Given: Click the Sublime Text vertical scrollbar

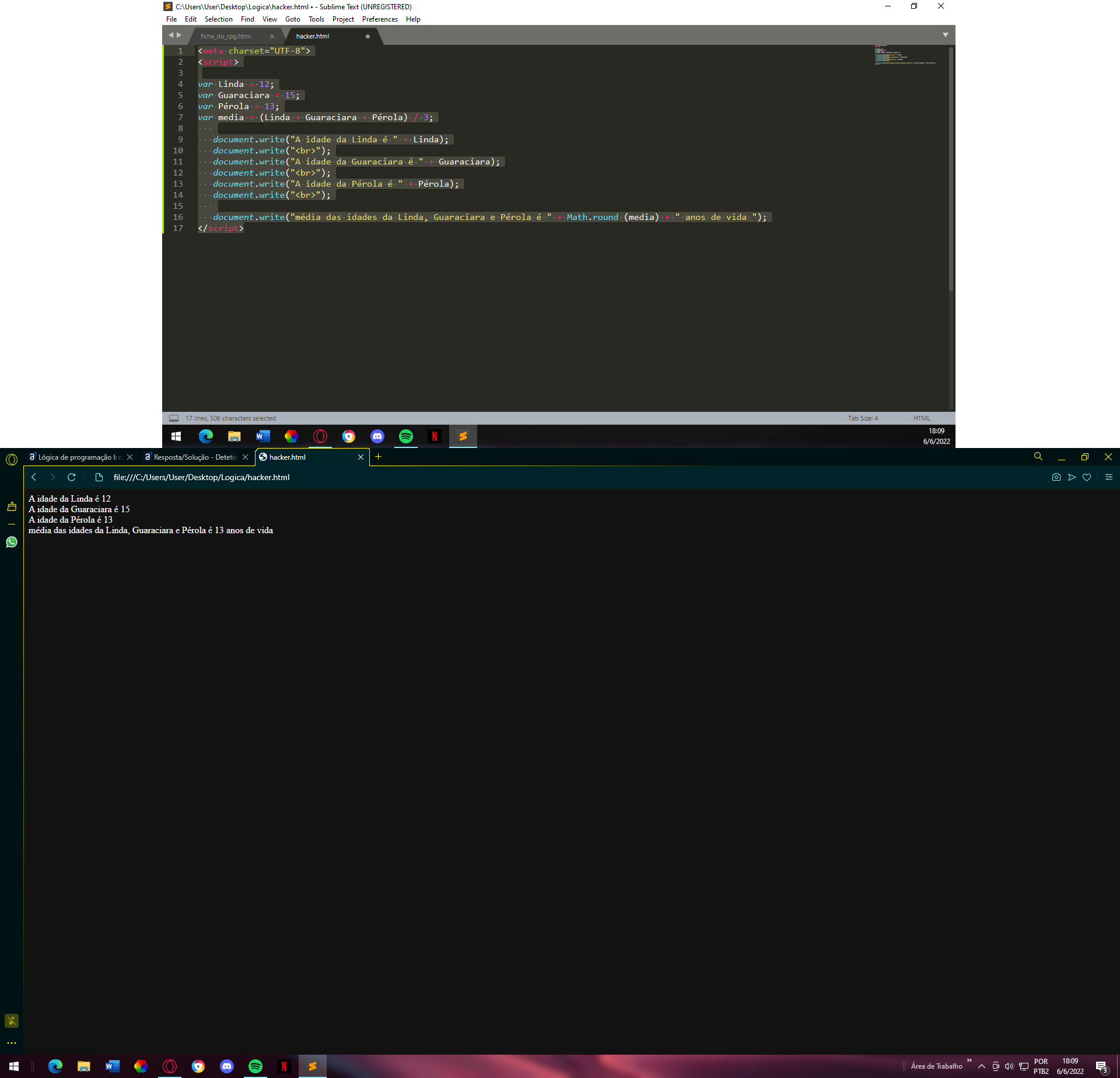Looking at the screenshot, I should pyautogui.click(x=951, y=169).
